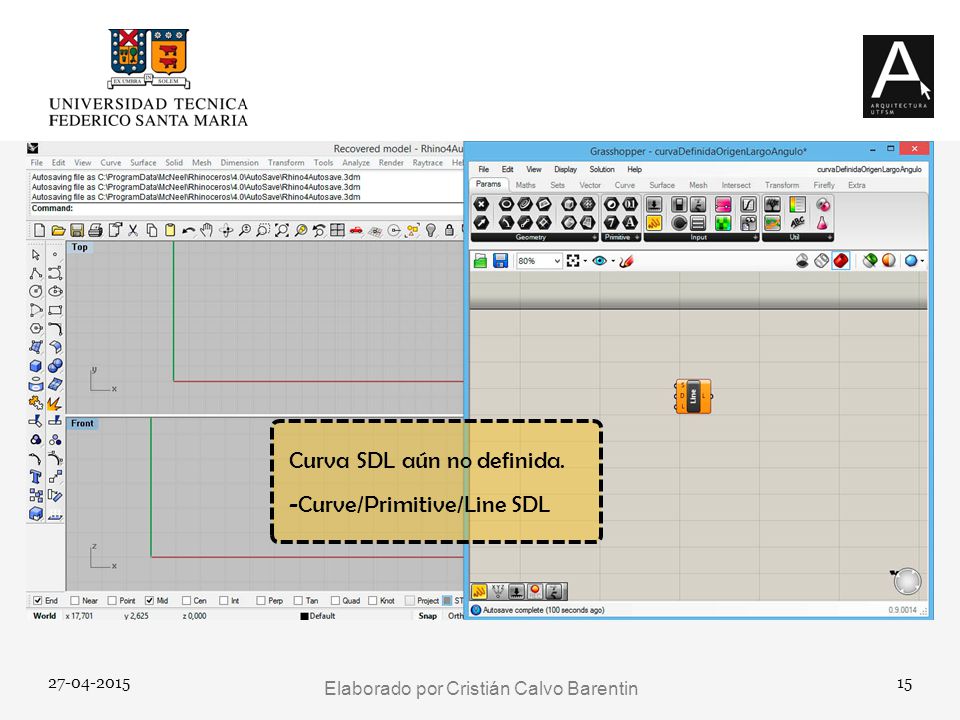960x720 pixels.
Task: Enable the Cen osnap checkbox
Action: 187,601
